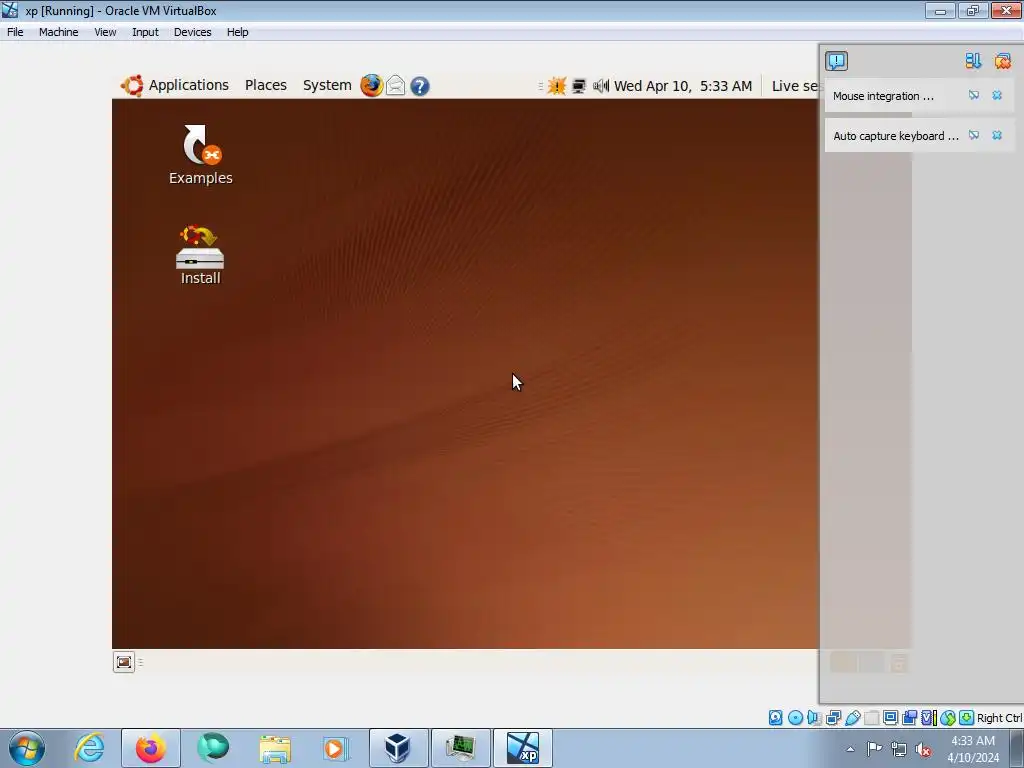Click the remove all notifications icon
This screenshot has width=1024, height=768.
coord(1002,61)
